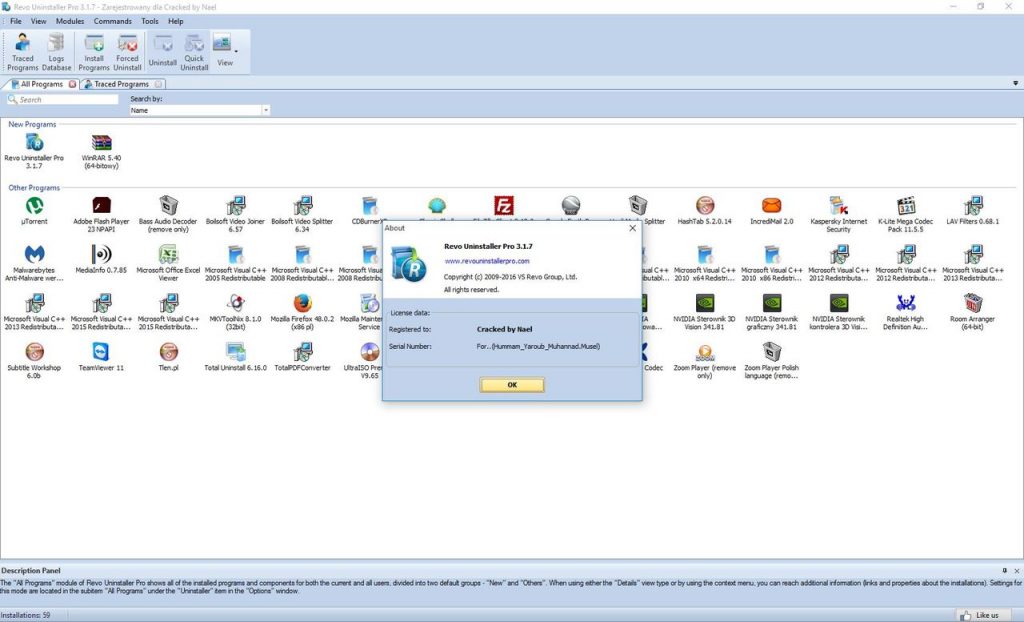Click the Cracked by Nael registration text

pyautogui.click(x=504, y=329)
